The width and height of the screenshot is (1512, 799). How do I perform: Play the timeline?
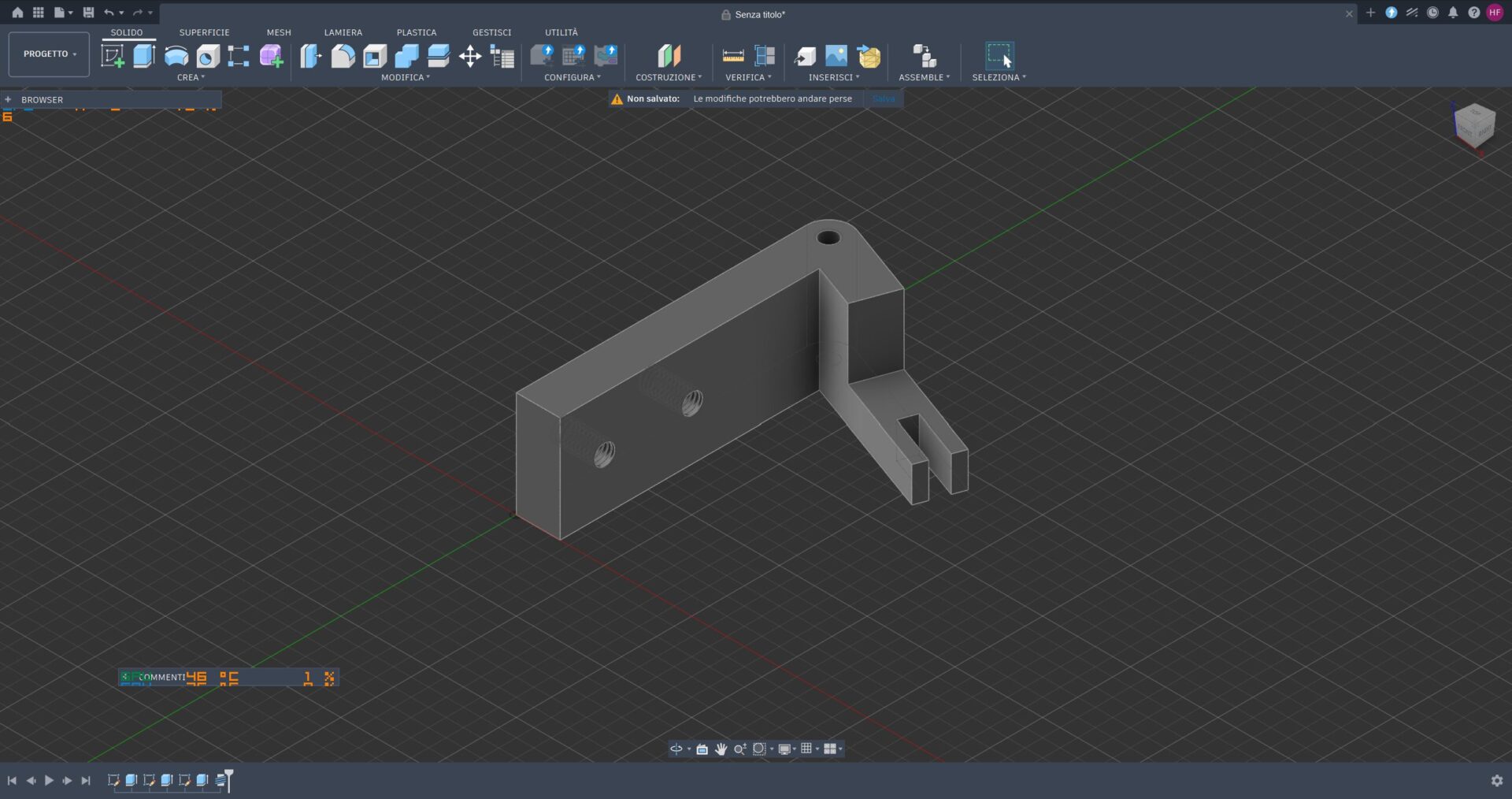click(x=49, y=780)
